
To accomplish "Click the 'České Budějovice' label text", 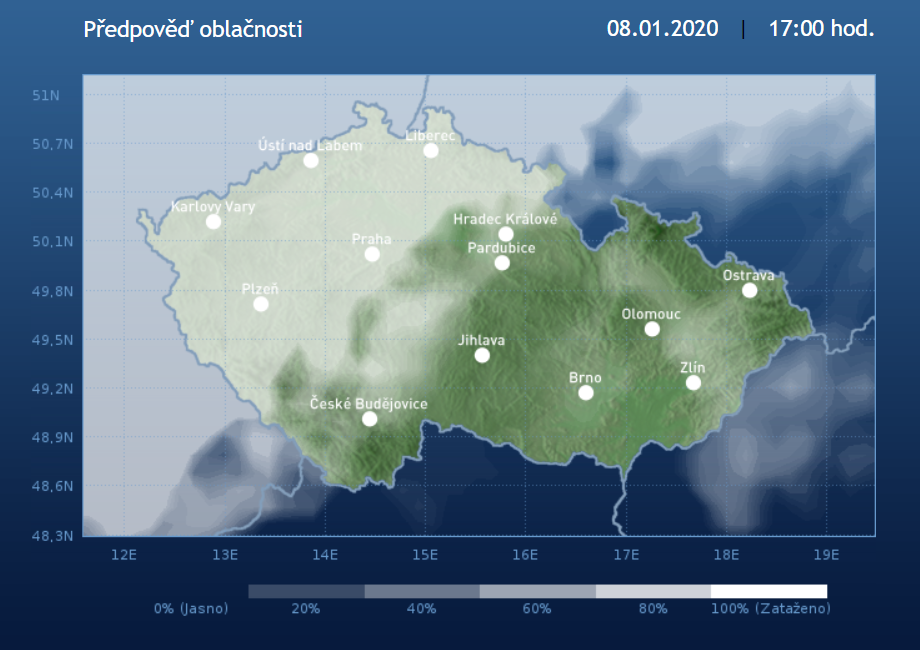I will tap(368, 404).
